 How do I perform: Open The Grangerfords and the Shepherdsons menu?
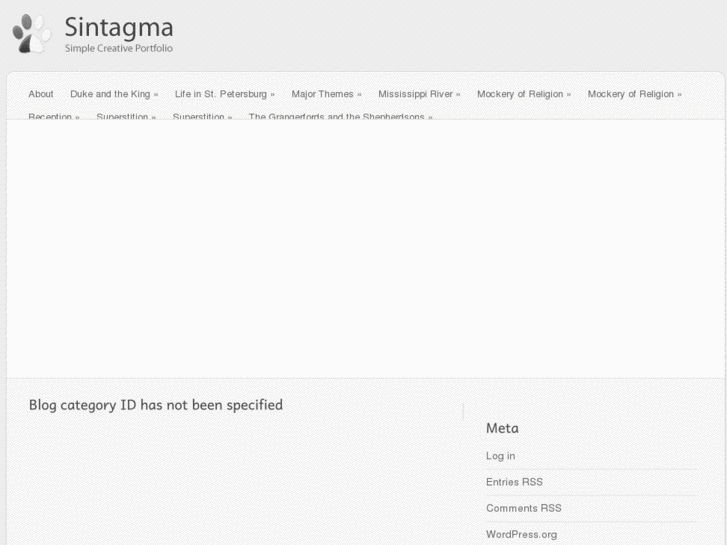340,116
